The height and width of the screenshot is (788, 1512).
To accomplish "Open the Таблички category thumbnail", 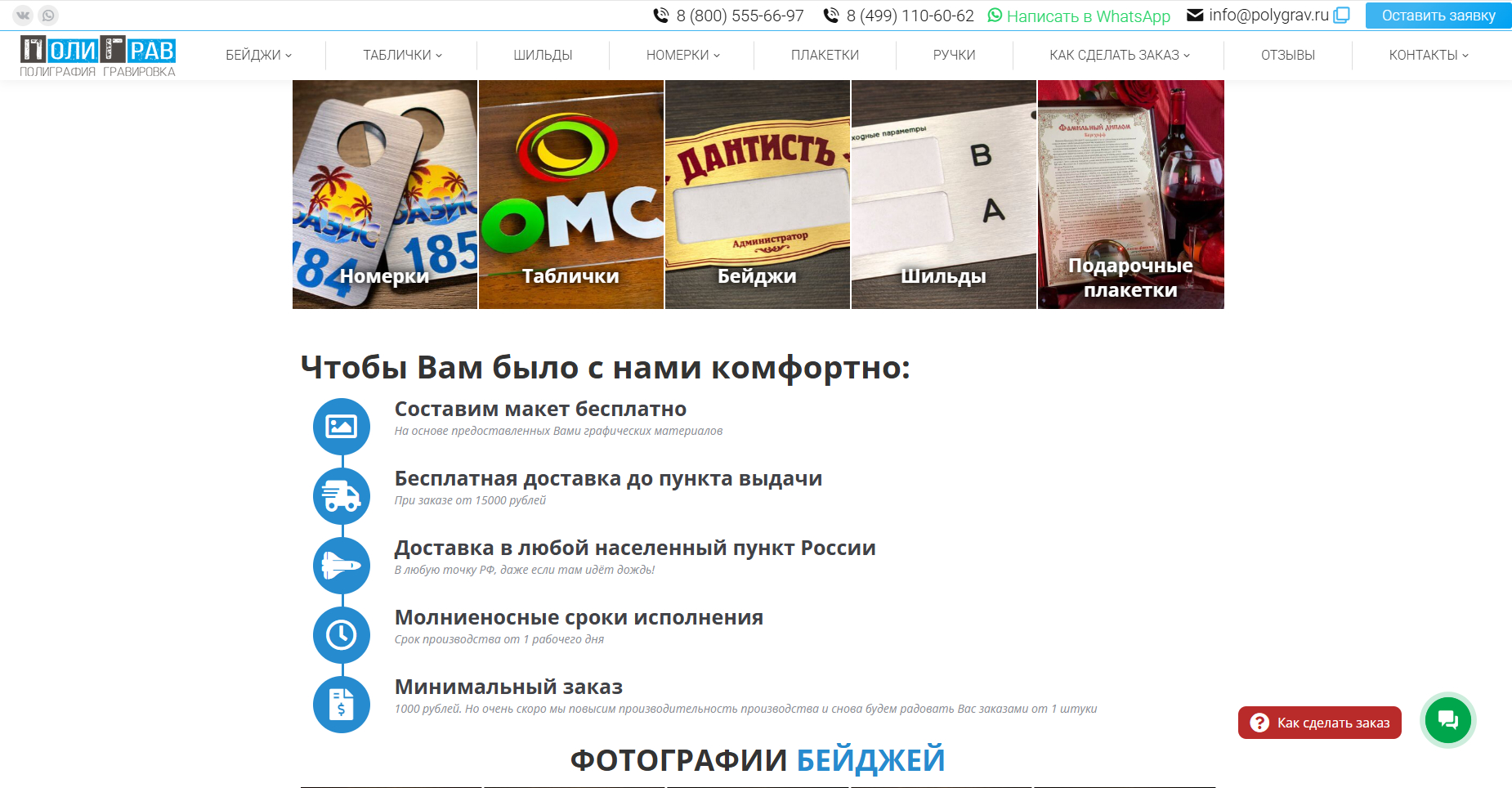I will coord(571,195).
